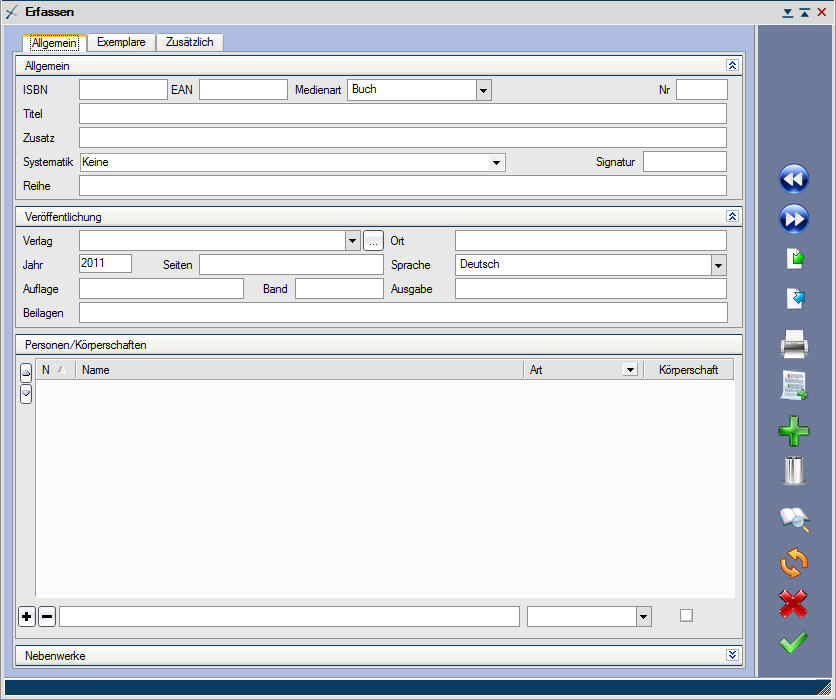Click the window's move-up arrow button
The height and width of the screenshot is (700, 836).
pyautogui.click(x=805, y=13)
